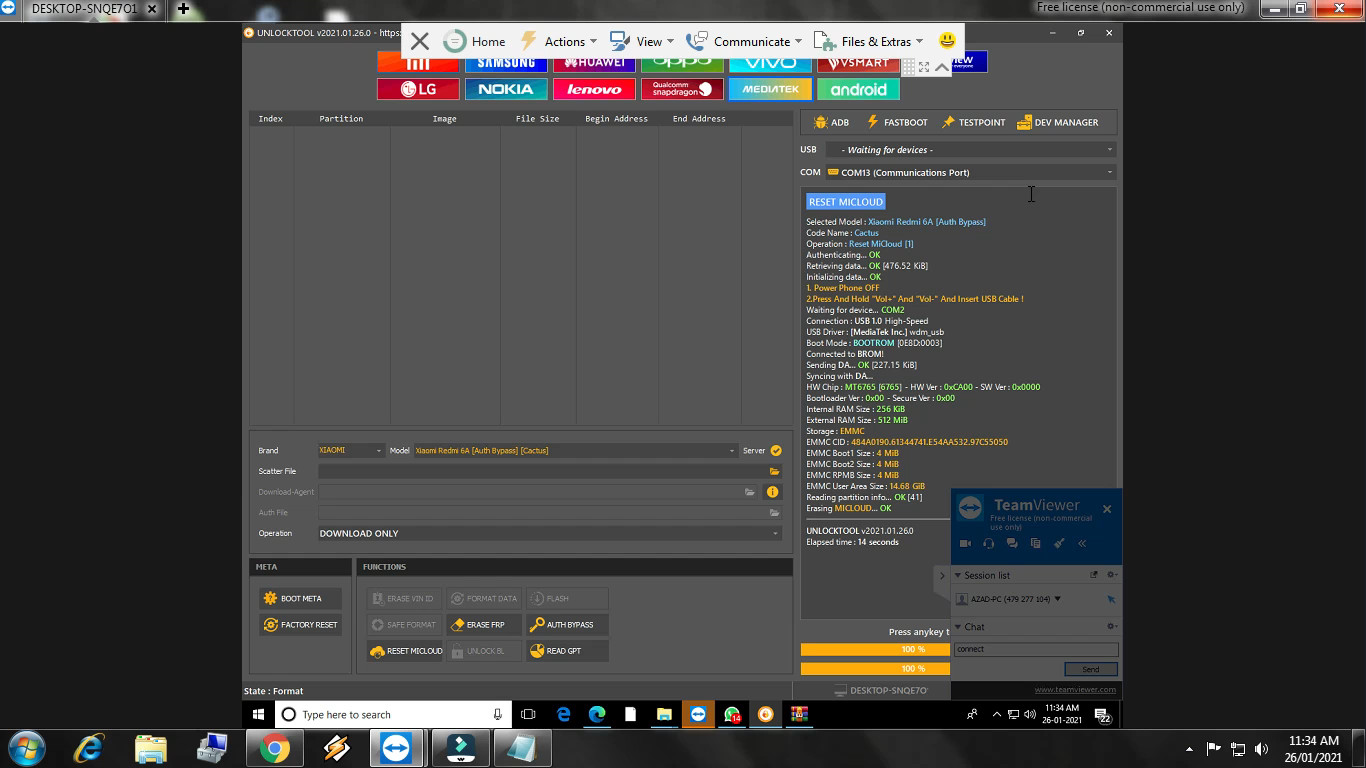Image resolution: width=1366 pixels, height=768 pixels.
Task: Open the Brand XIAOMI dropdown
Action: [x=350, y=450]
